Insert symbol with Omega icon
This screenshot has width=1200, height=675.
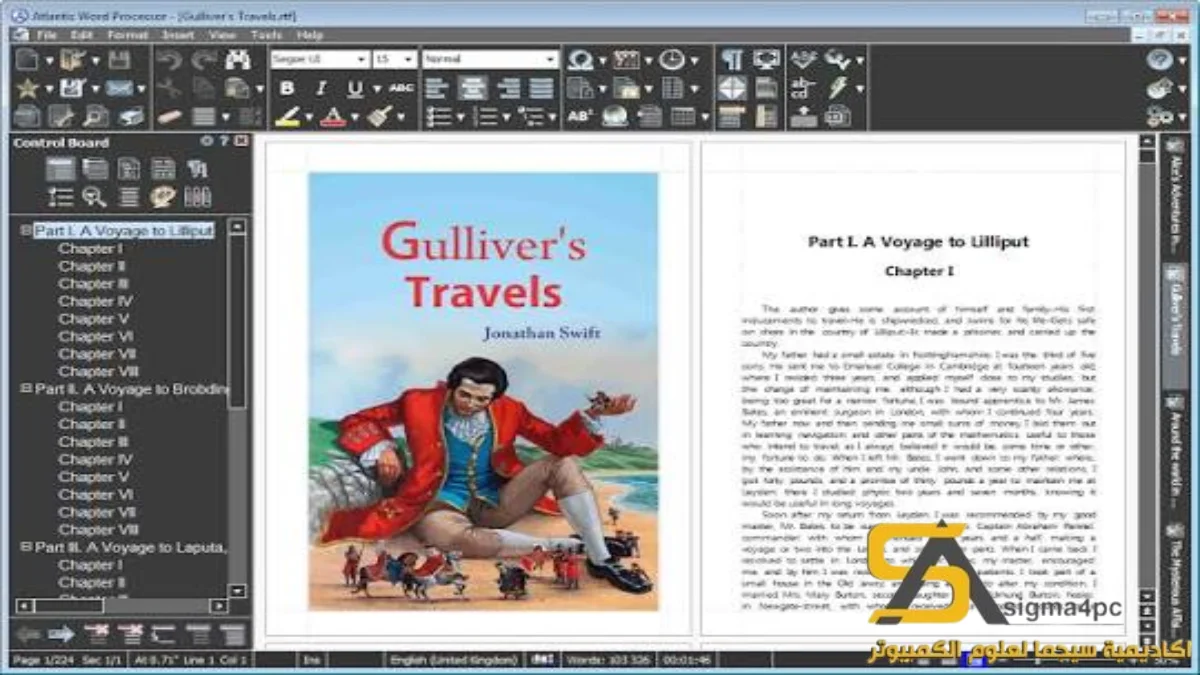point(580,60)
